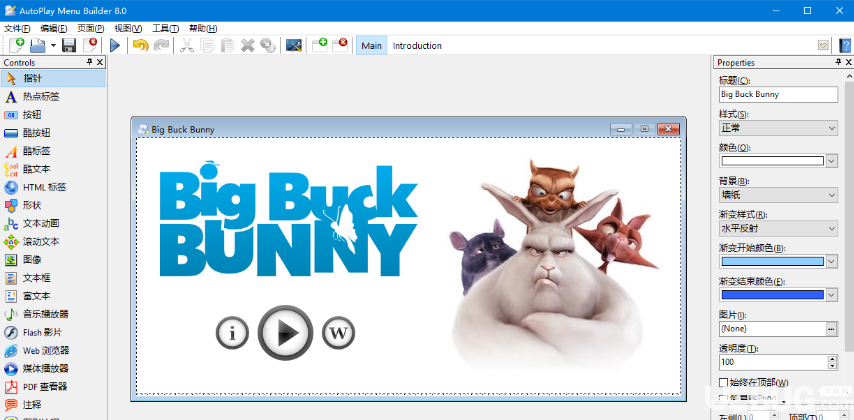Switch to the Main page tab
Viewport: 854px width, 420px height.
[371, 46]
